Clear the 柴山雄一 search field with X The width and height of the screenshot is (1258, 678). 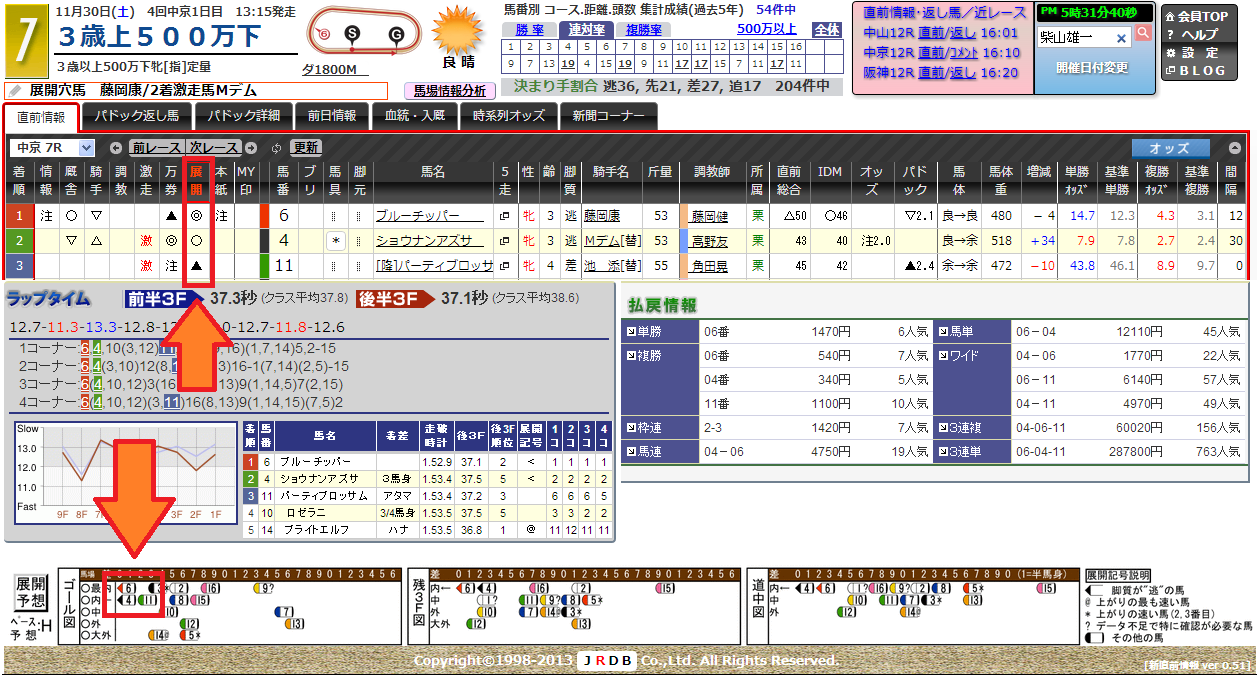(1121, 38)
